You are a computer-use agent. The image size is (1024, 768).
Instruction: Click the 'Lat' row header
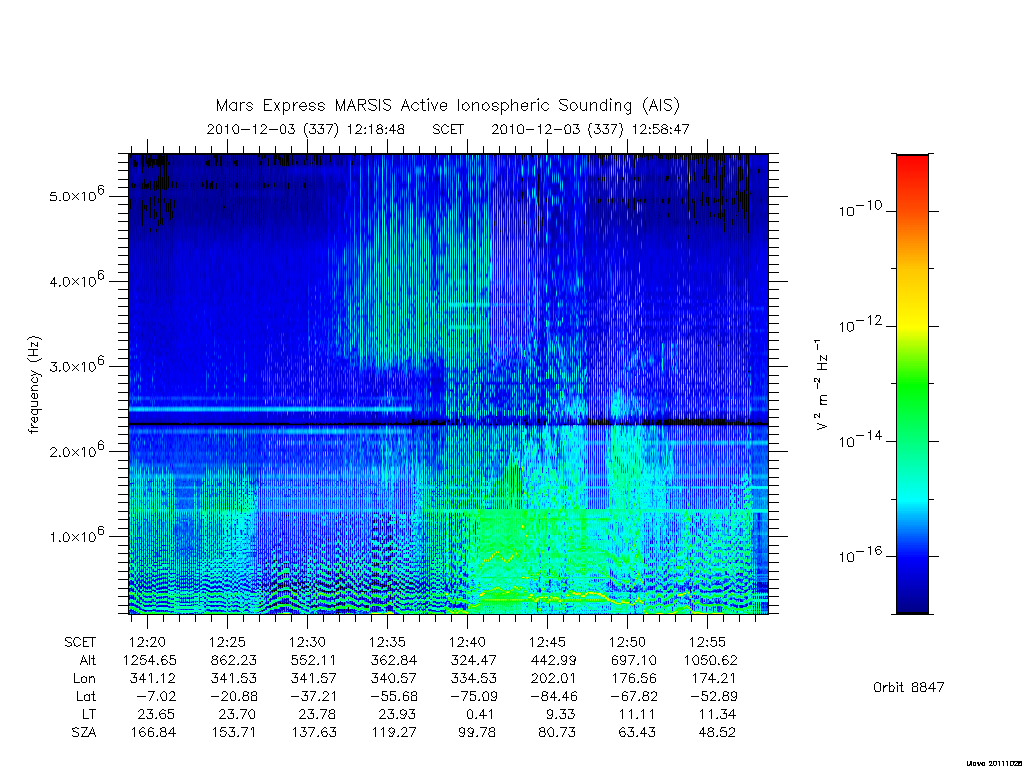(x=86, y=696)
